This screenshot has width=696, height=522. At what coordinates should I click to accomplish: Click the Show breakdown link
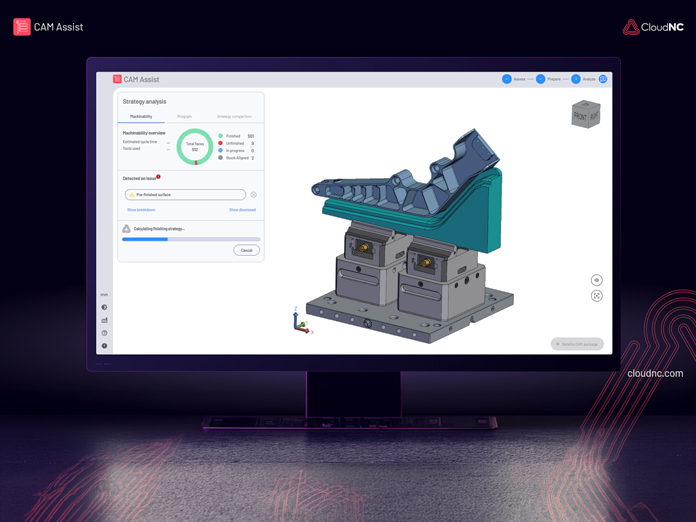tap(141, 210)
